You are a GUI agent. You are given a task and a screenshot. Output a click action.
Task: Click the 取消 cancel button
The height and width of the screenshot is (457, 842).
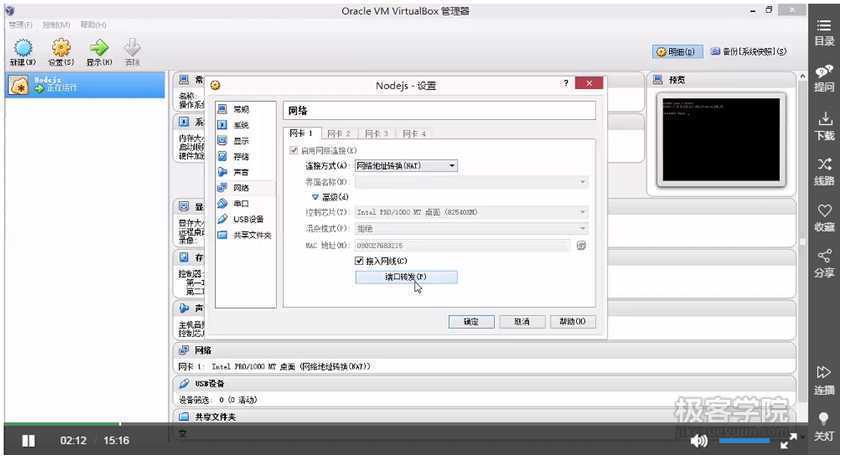point(522,322)
